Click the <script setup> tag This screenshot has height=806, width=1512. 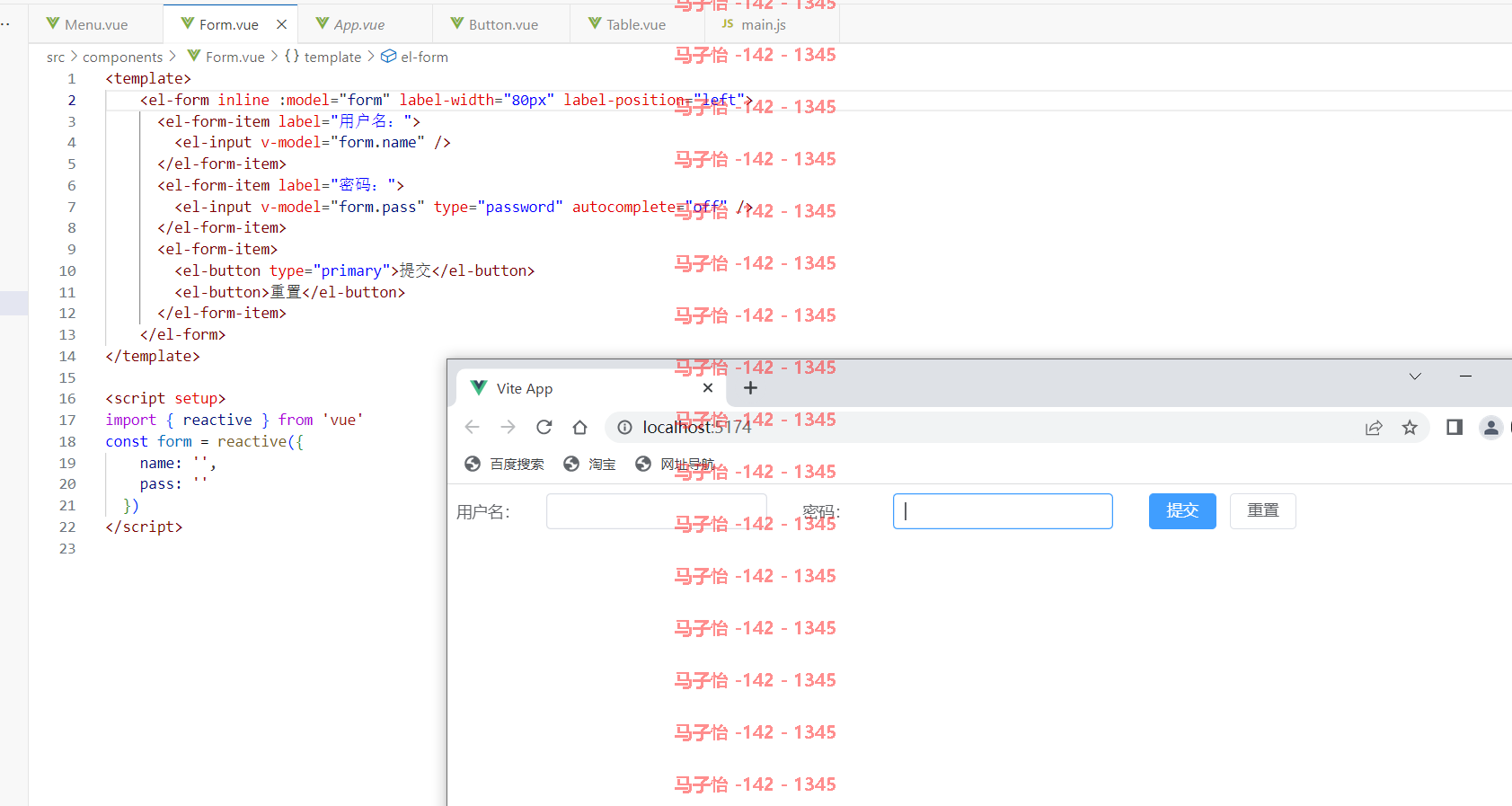(165, 398)
